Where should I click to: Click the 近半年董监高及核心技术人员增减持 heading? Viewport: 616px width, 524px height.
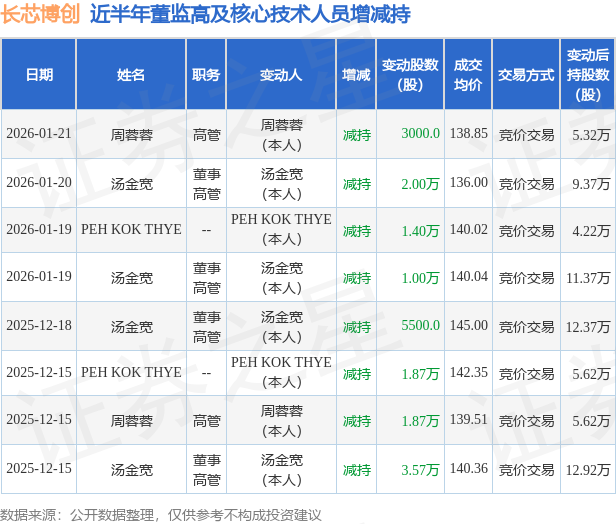pyautogui.click(x=250, y=14)
